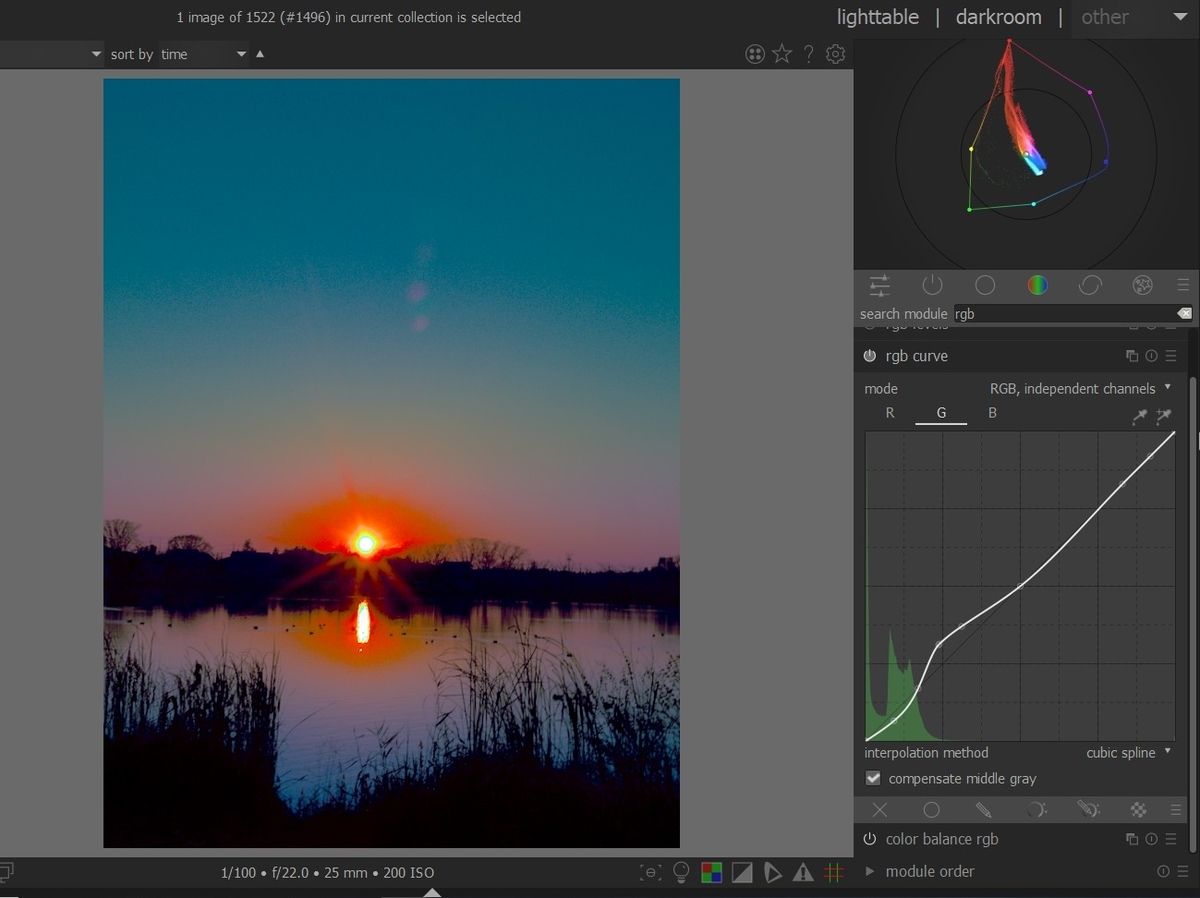The height and width of the screenshot is (898, 1200).
Task: Turn on the color balance rgb module
Action: click(x=870, y=839)
